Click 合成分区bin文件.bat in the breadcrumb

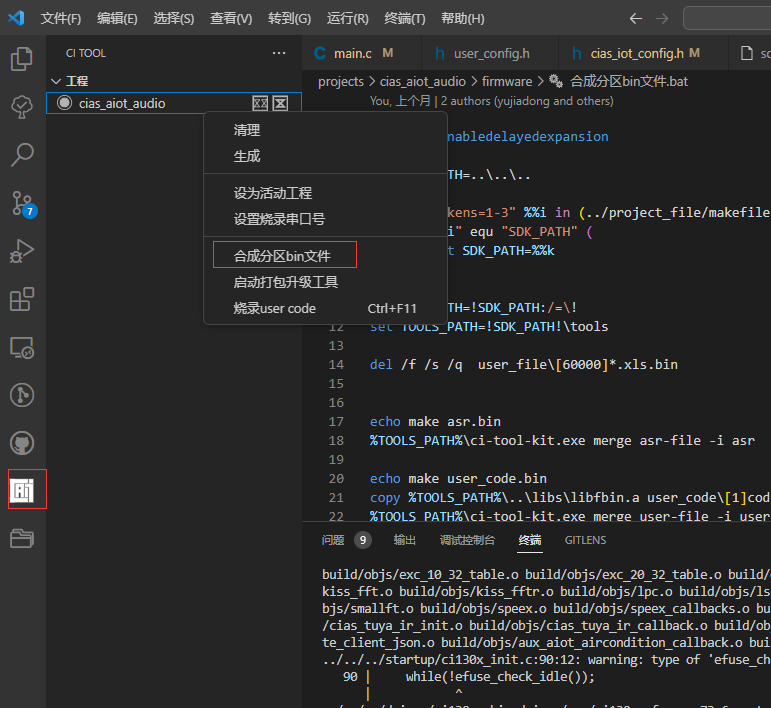click(x=629, y=82)
